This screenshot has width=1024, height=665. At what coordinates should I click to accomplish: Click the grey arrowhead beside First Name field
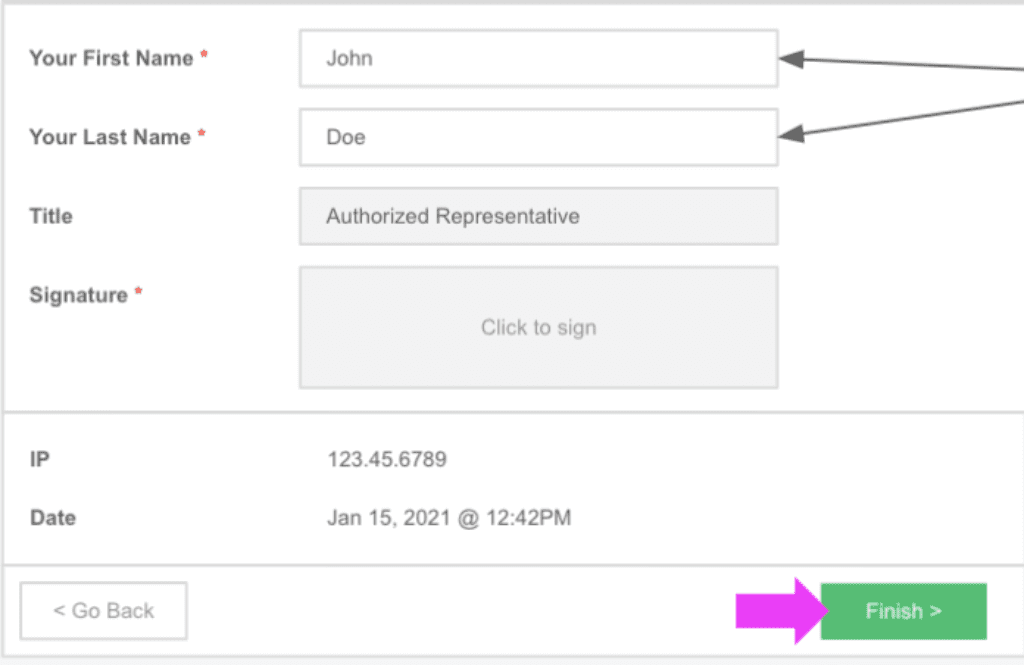(791, 60)
